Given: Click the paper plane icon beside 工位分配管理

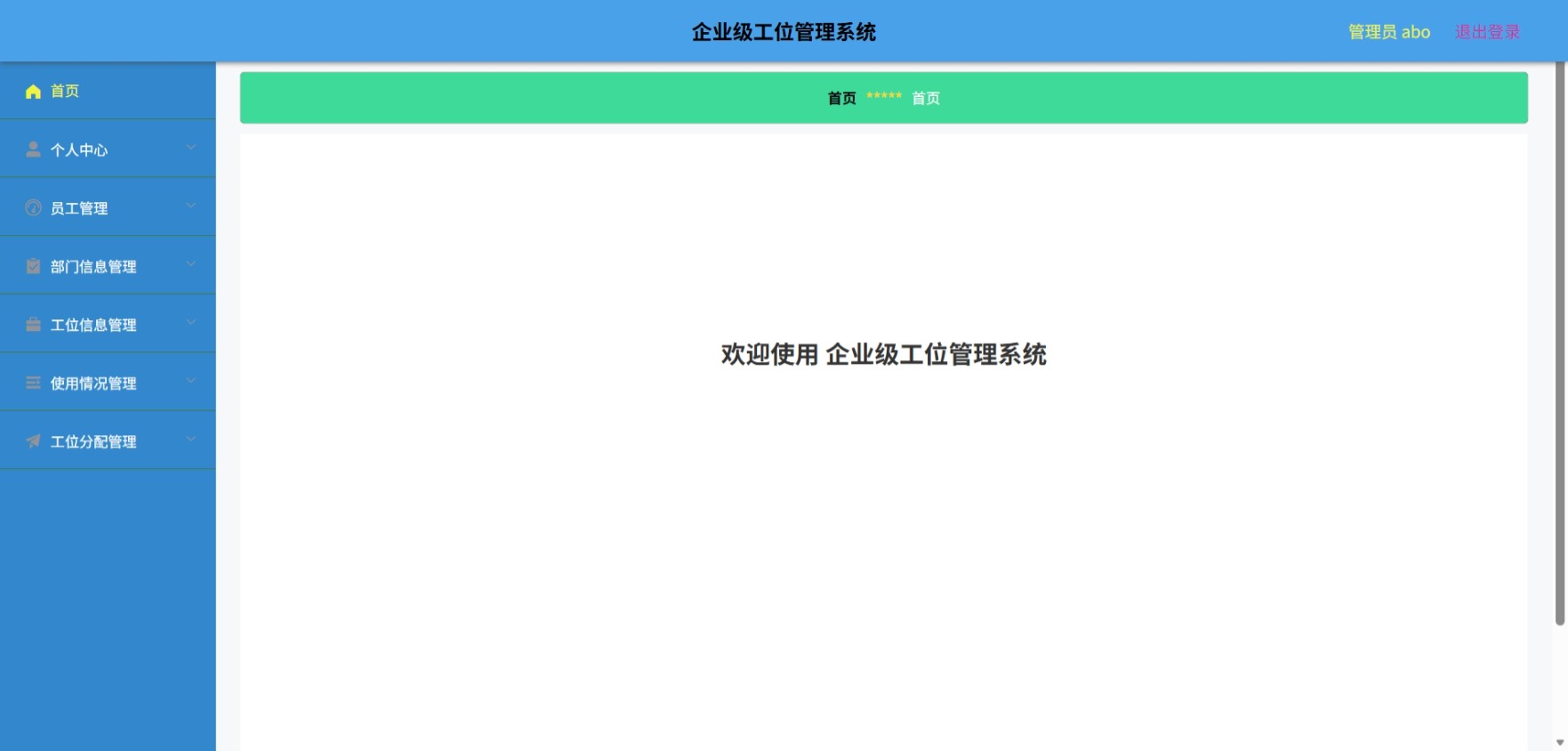Looking at the screenshot, I should click(33, 441).
